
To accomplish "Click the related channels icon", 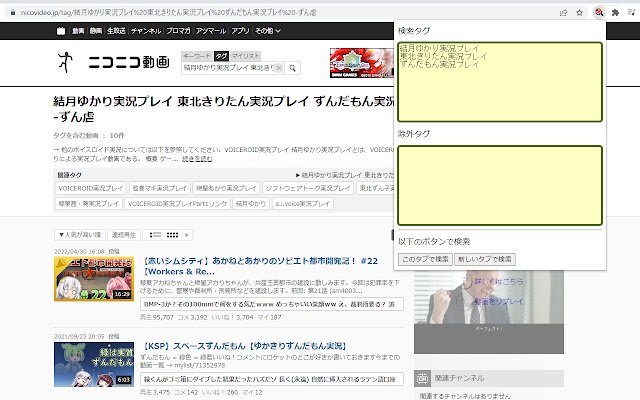I will [422, 378].
